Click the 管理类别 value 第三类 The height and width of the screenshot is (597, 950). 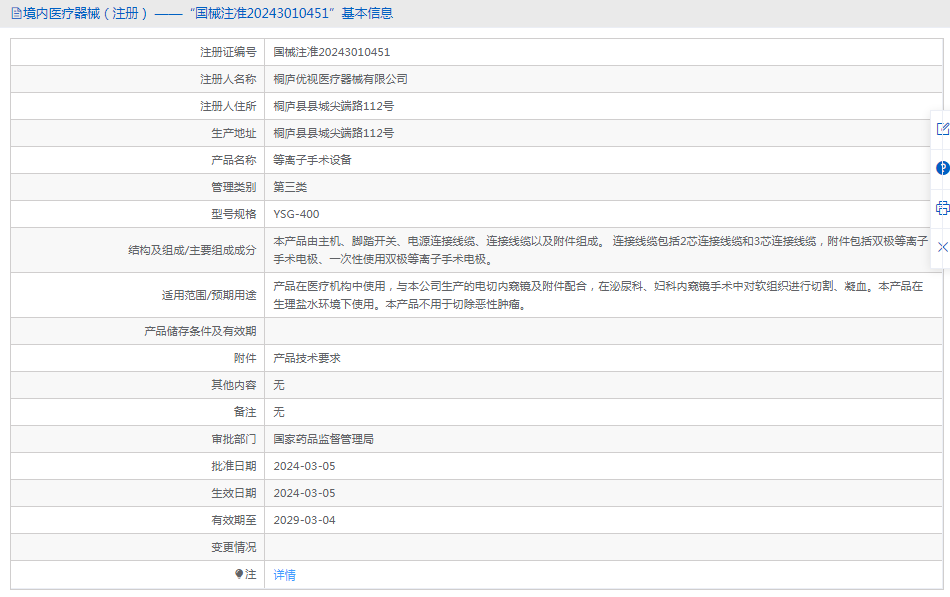click(290, 187)
